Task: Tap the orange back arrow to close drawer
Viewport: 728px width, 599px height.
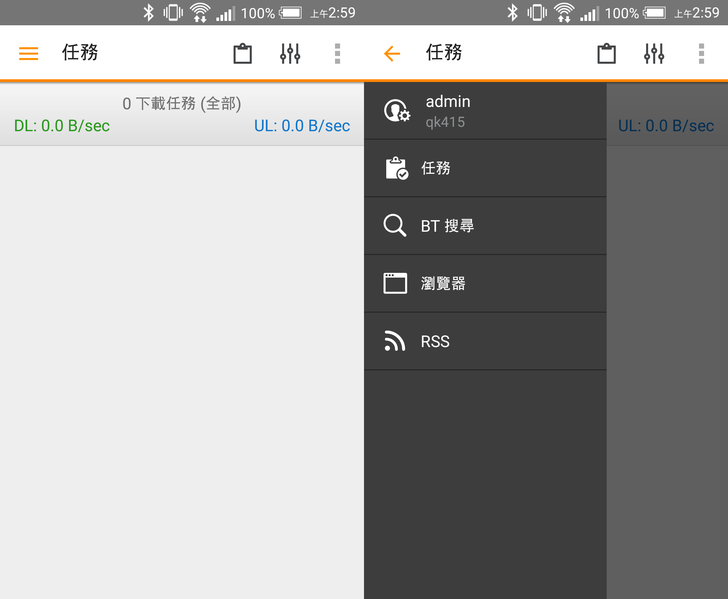Action: click(392, 54)
